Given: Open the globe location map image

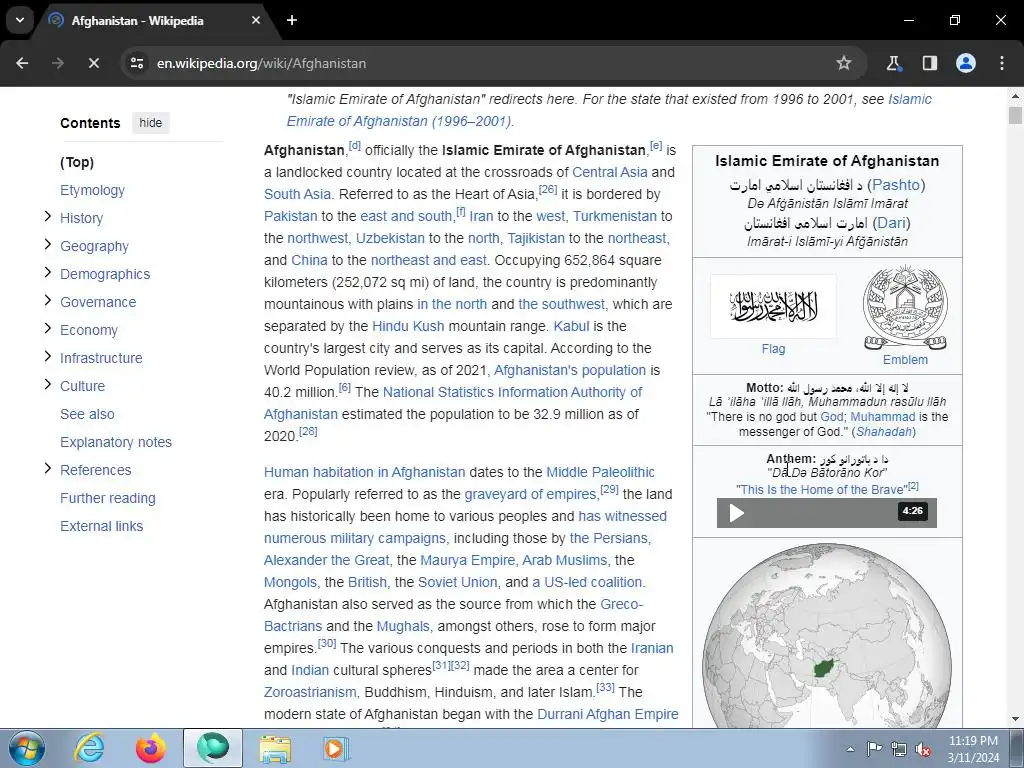Looking at the screenshot, I should [x=827, y=637].
